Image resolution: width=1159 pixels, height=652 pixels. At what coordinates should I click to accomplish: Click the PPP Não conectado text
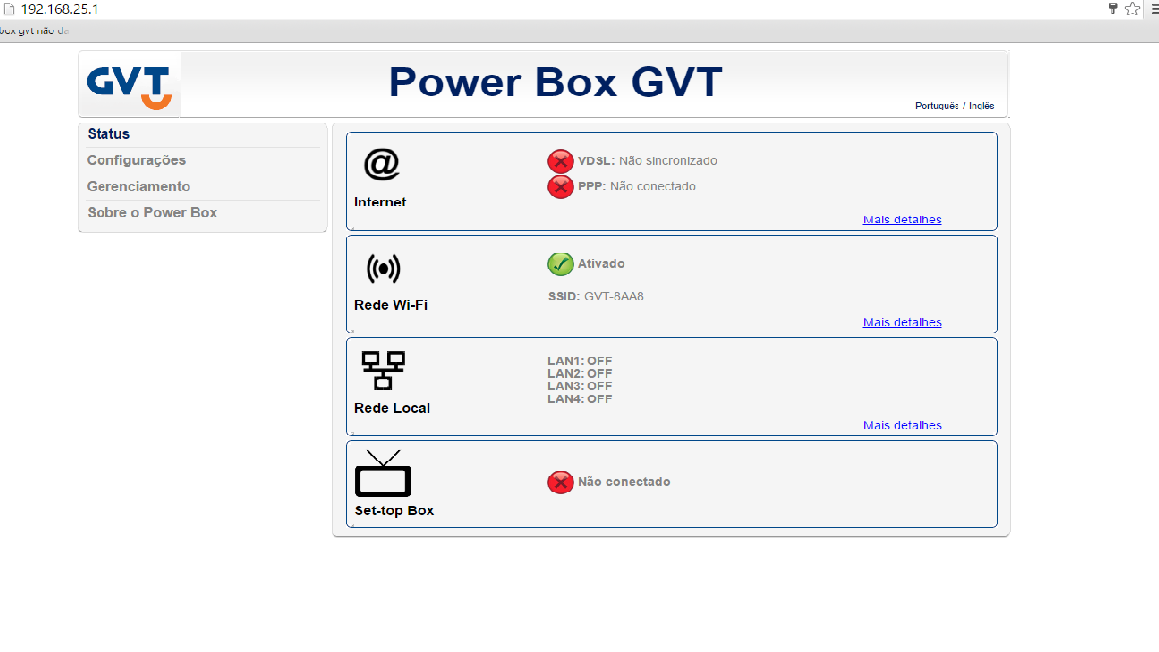(x=636, y=186)
